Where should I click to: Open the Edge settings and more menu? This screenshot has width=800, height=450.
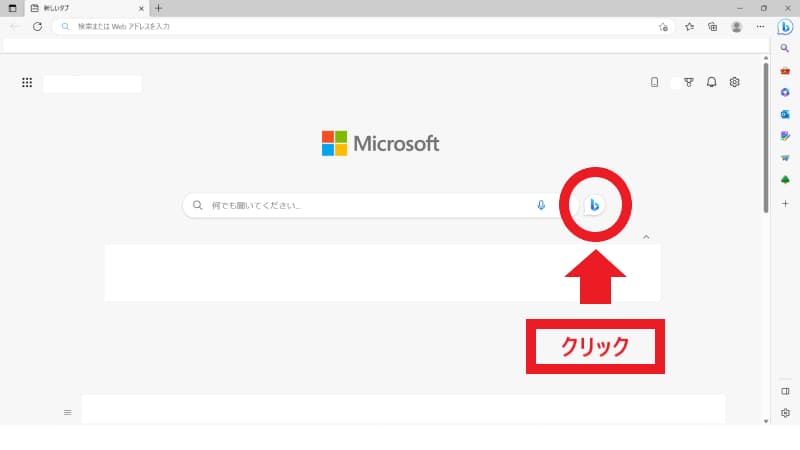point(760,27)
